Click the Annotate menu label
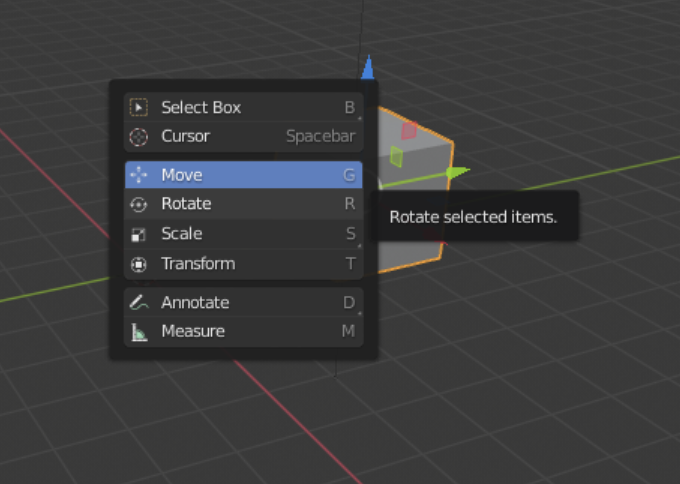 (195, 302)
